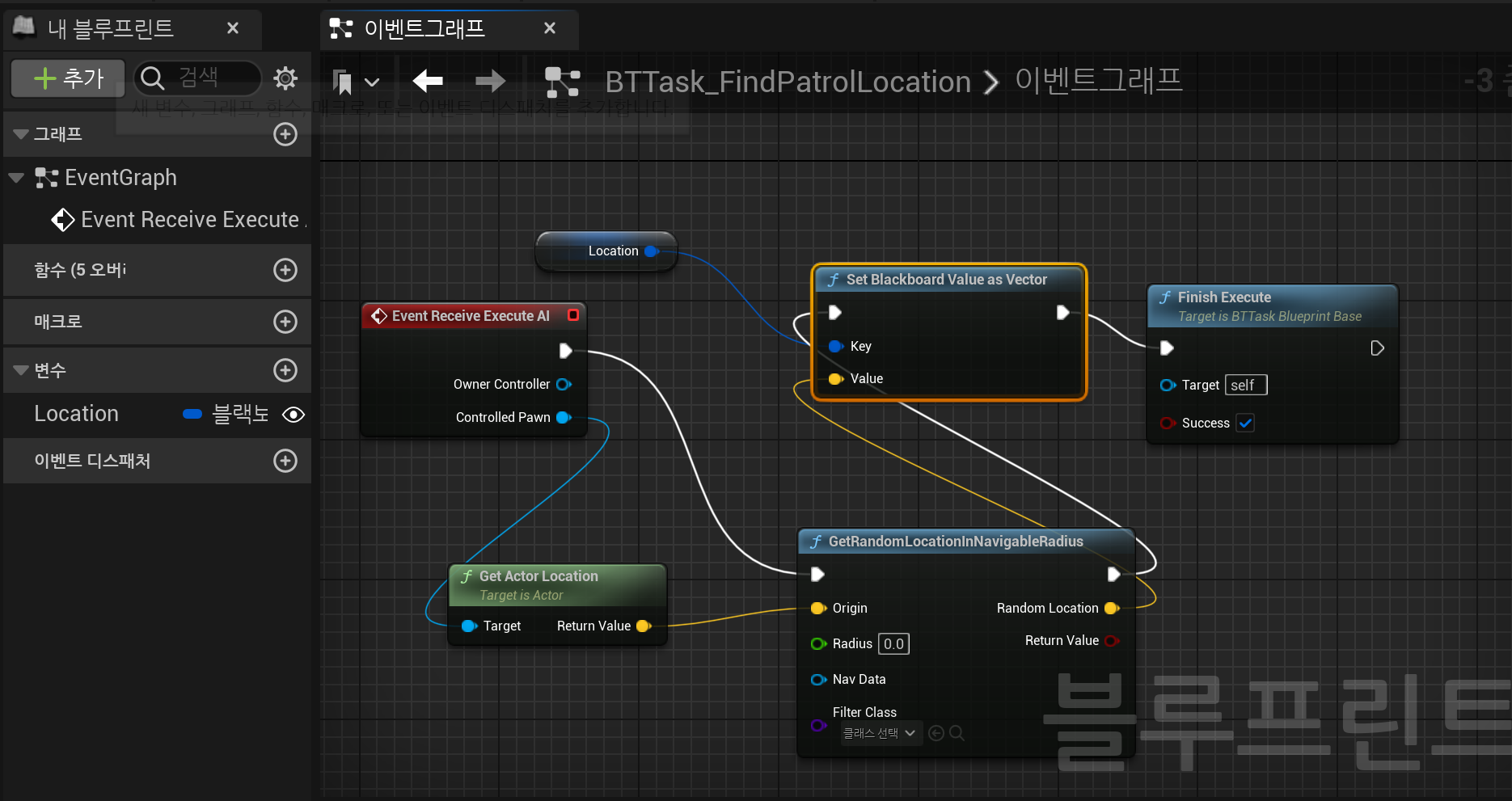Collapse the EventGraph tree item

[16, 178]
